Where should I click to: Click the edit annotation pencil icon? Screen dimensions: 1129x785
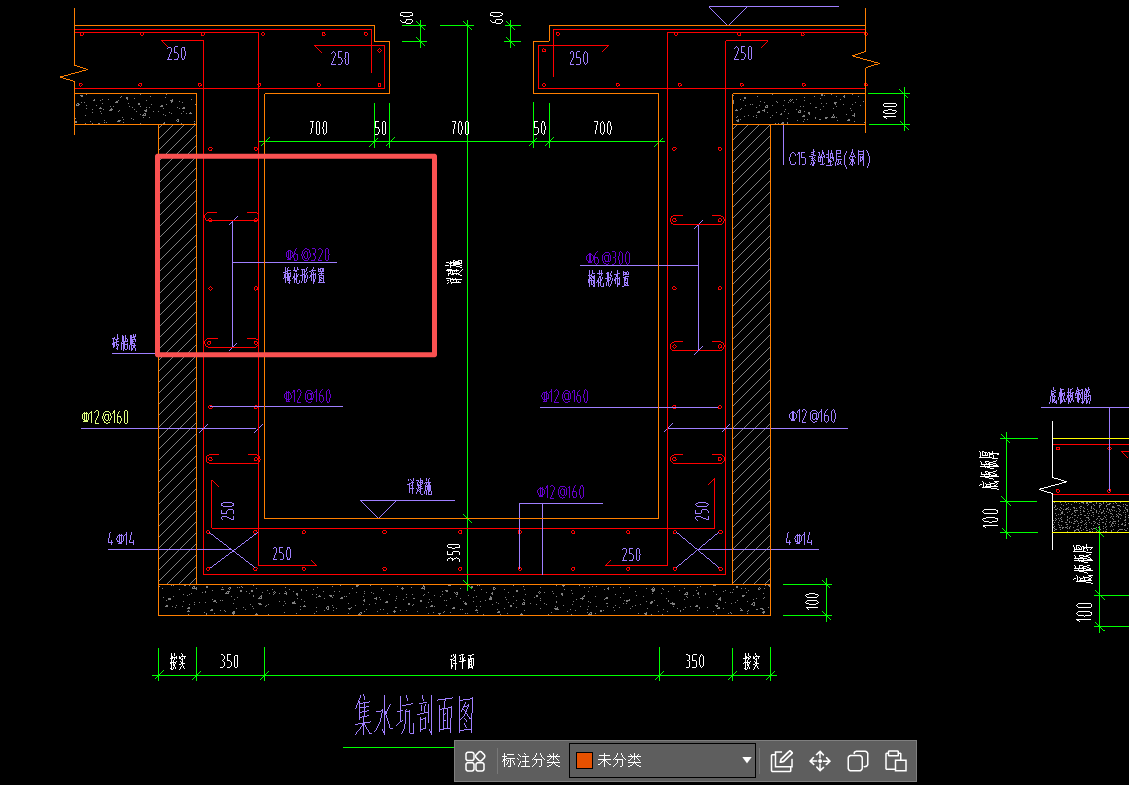click(x=781, y=761)
